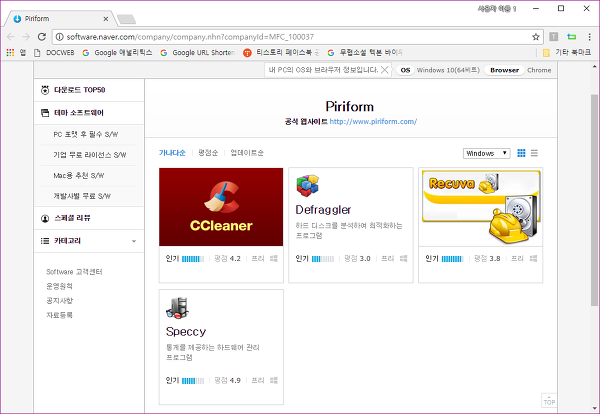The image size is (600, 414).
Task: Click the address bar URL field
Action: pyautogui.click(x=297, y=37)
